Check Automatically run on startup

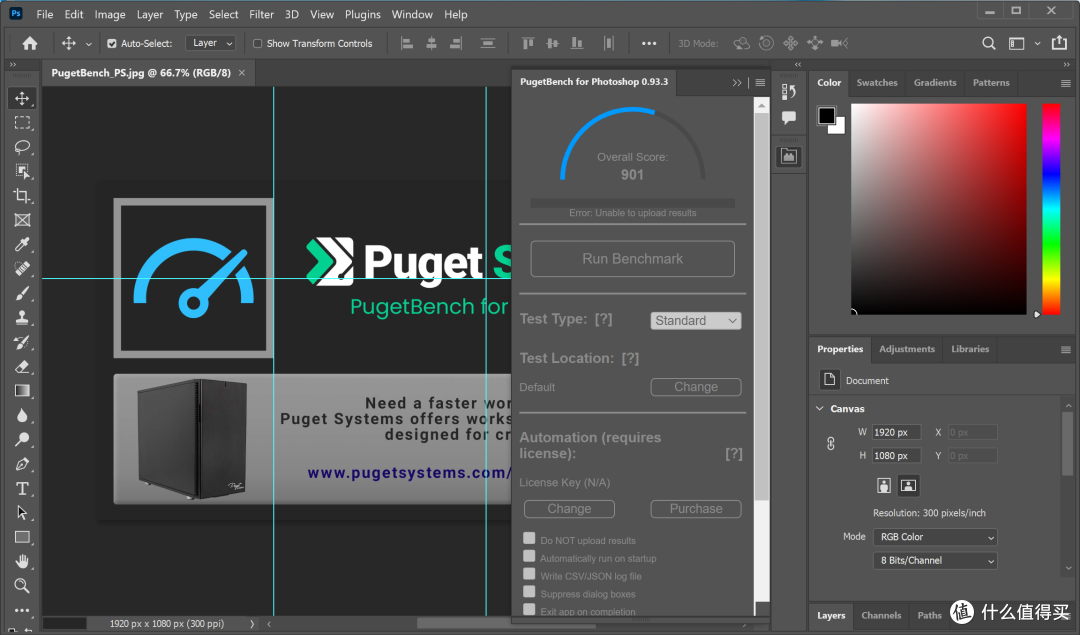point(529,556)
